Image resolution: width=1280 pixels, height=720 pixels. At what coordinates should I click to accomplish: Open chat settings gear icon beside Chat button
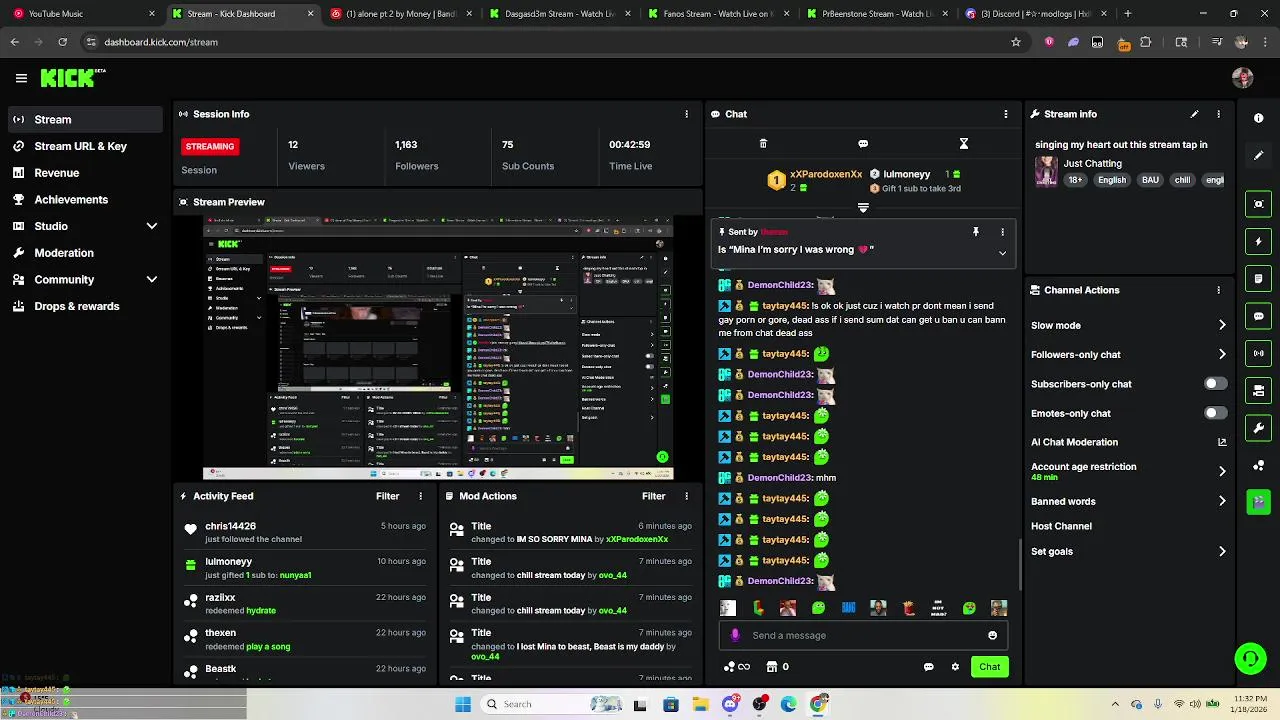[955, 667]
